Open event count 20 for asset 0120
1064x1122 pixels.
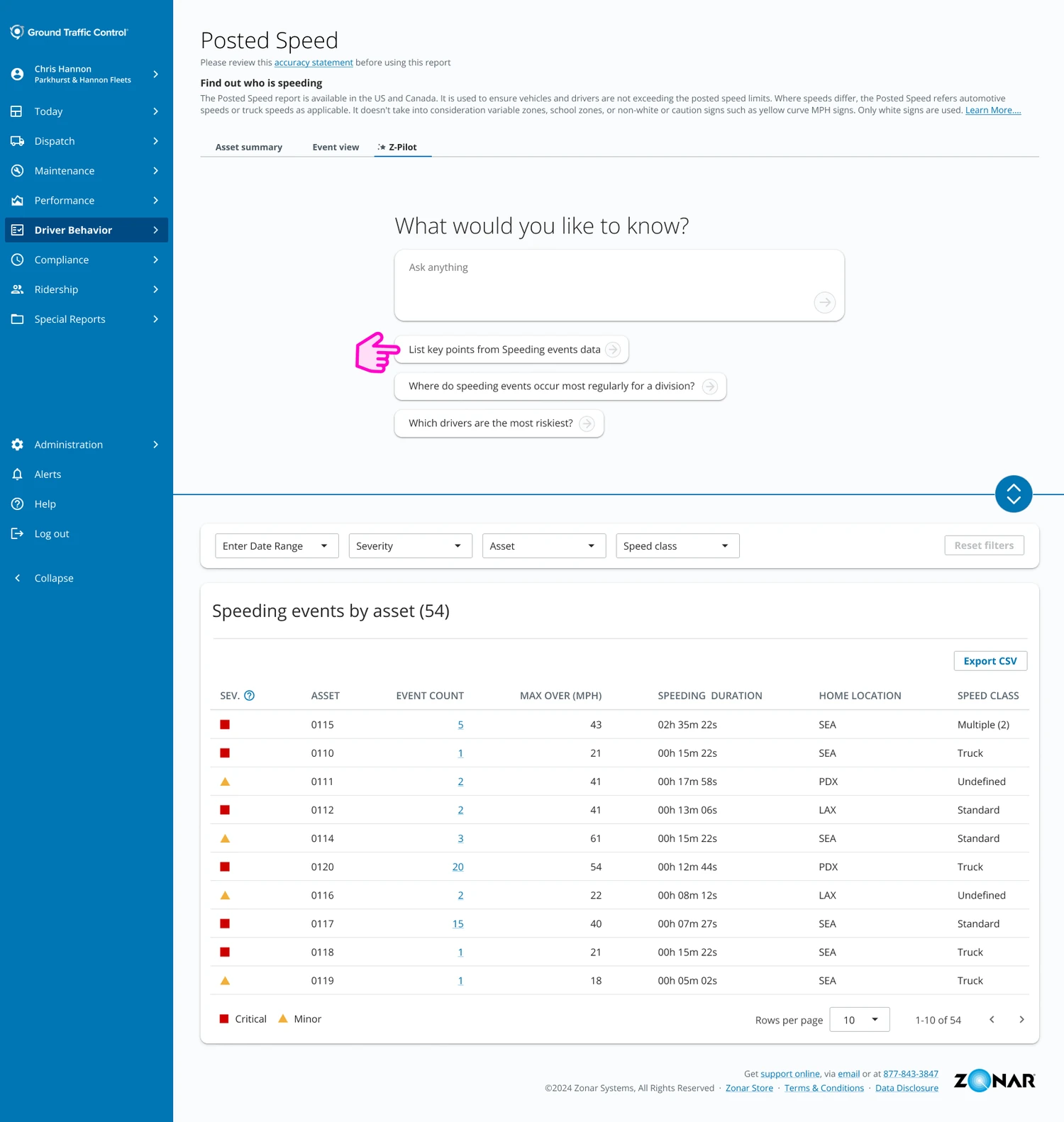coord(458,867)
